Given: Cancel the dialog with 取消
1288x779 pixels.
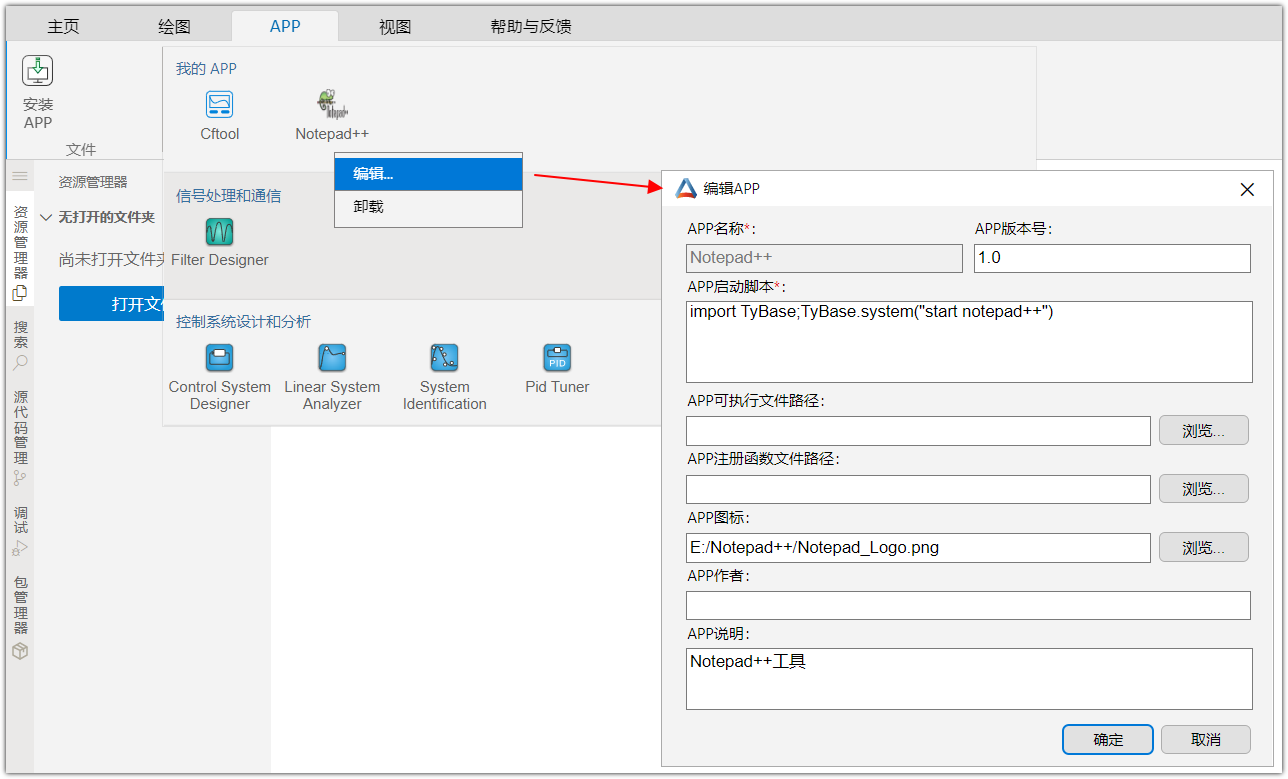Looking at the screenshot, I should (x=1206, y=740).
